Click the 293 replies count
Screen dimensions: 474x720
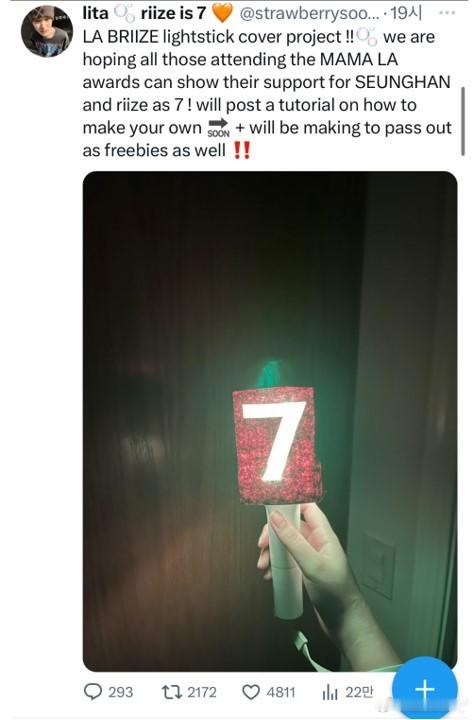tap(120, 692)
